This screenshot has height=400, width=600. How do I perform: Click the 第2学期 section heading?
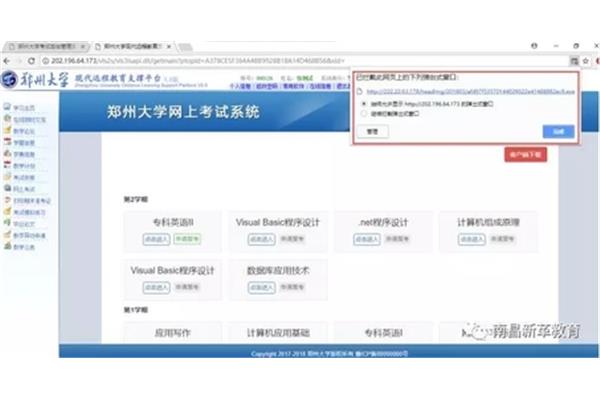point(135,199)
